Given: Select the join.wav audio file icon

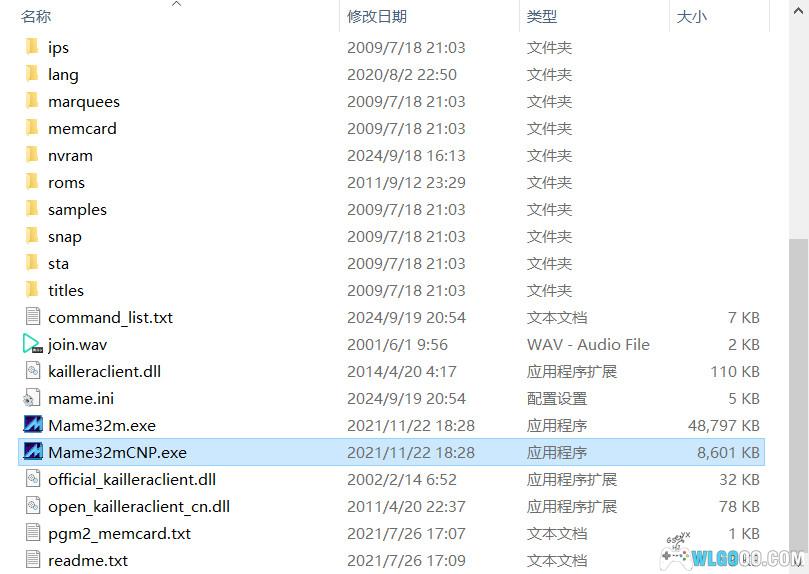Looking at the screenshot, I should (33, 344).
